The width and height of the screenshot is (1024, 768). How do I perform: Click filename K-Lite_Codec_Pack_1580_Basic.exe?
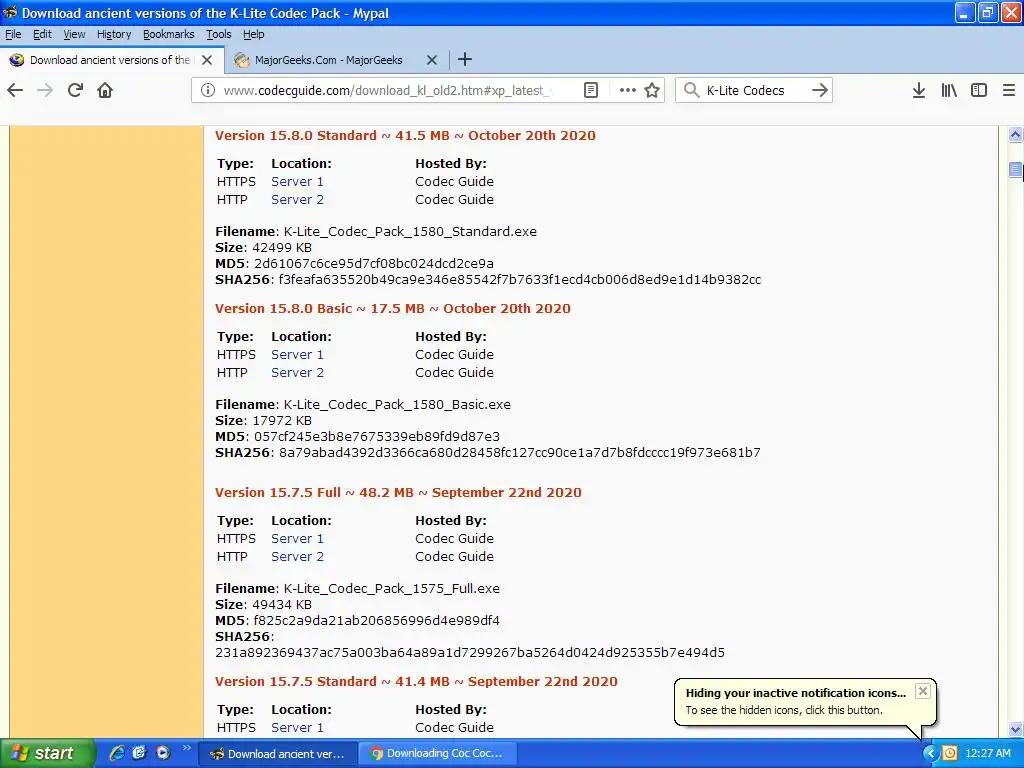(x=397, y=405)
